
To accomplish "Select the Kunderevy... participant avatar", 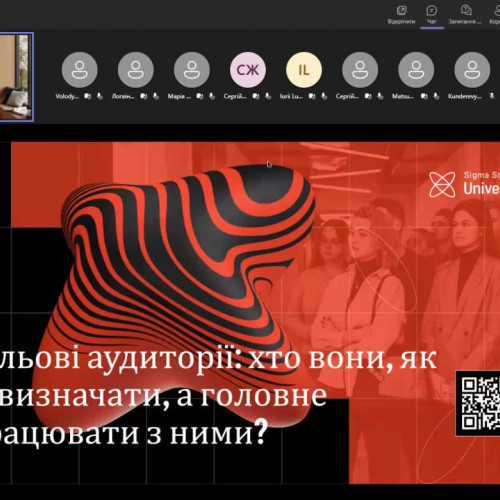I will 472,70.
